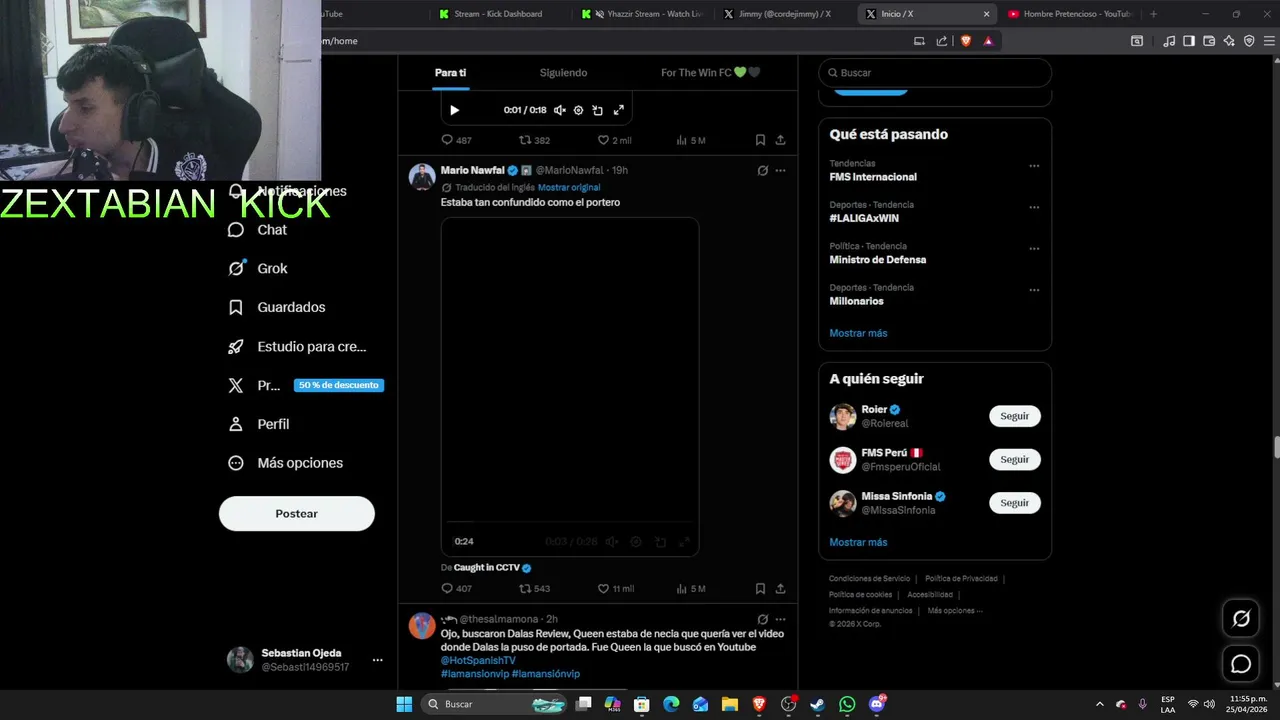Screen dimensions: 1280x720
Task: Share the post above Mario Nawfal's
Action: [x=780, y=140]
